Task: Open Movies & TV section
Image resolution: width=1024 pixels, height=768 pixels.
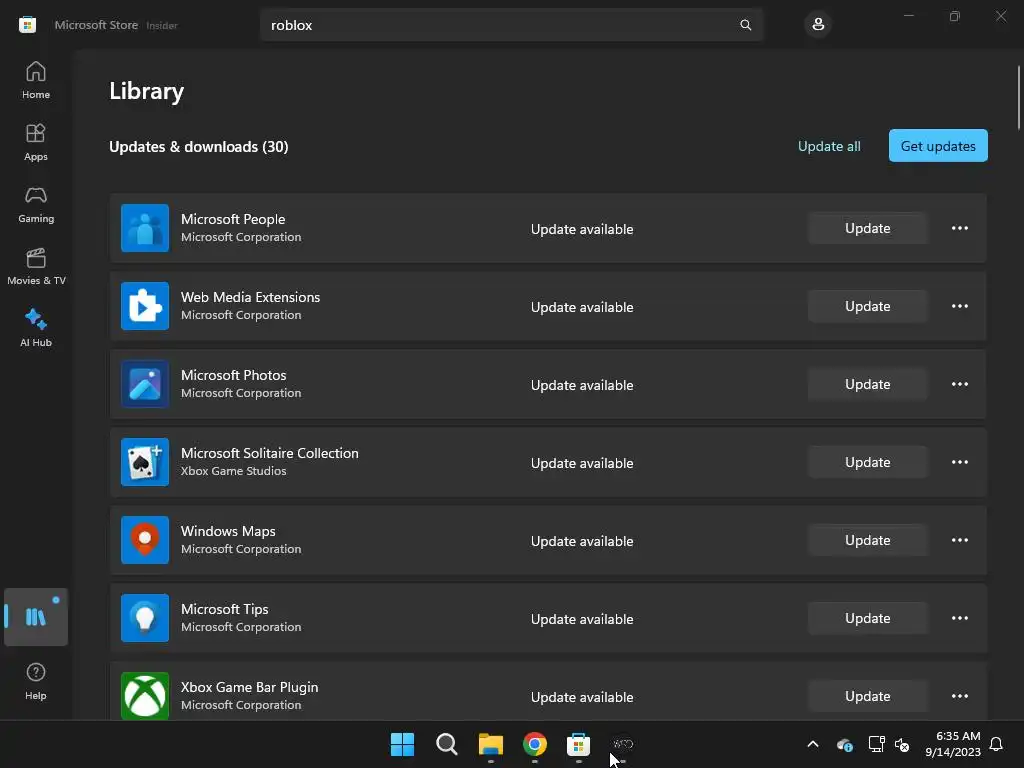Action: [36, 266]
